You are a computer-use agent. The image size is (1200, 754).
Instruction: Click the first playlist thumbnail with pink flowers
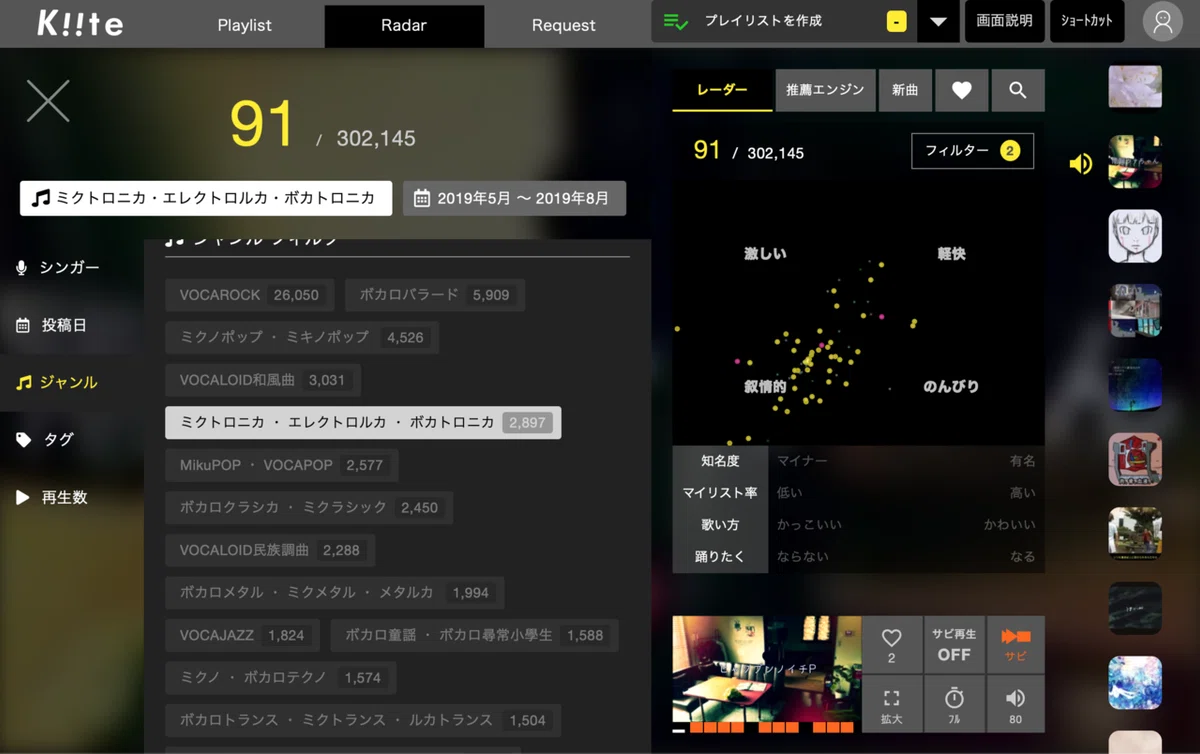(1135, 87)
